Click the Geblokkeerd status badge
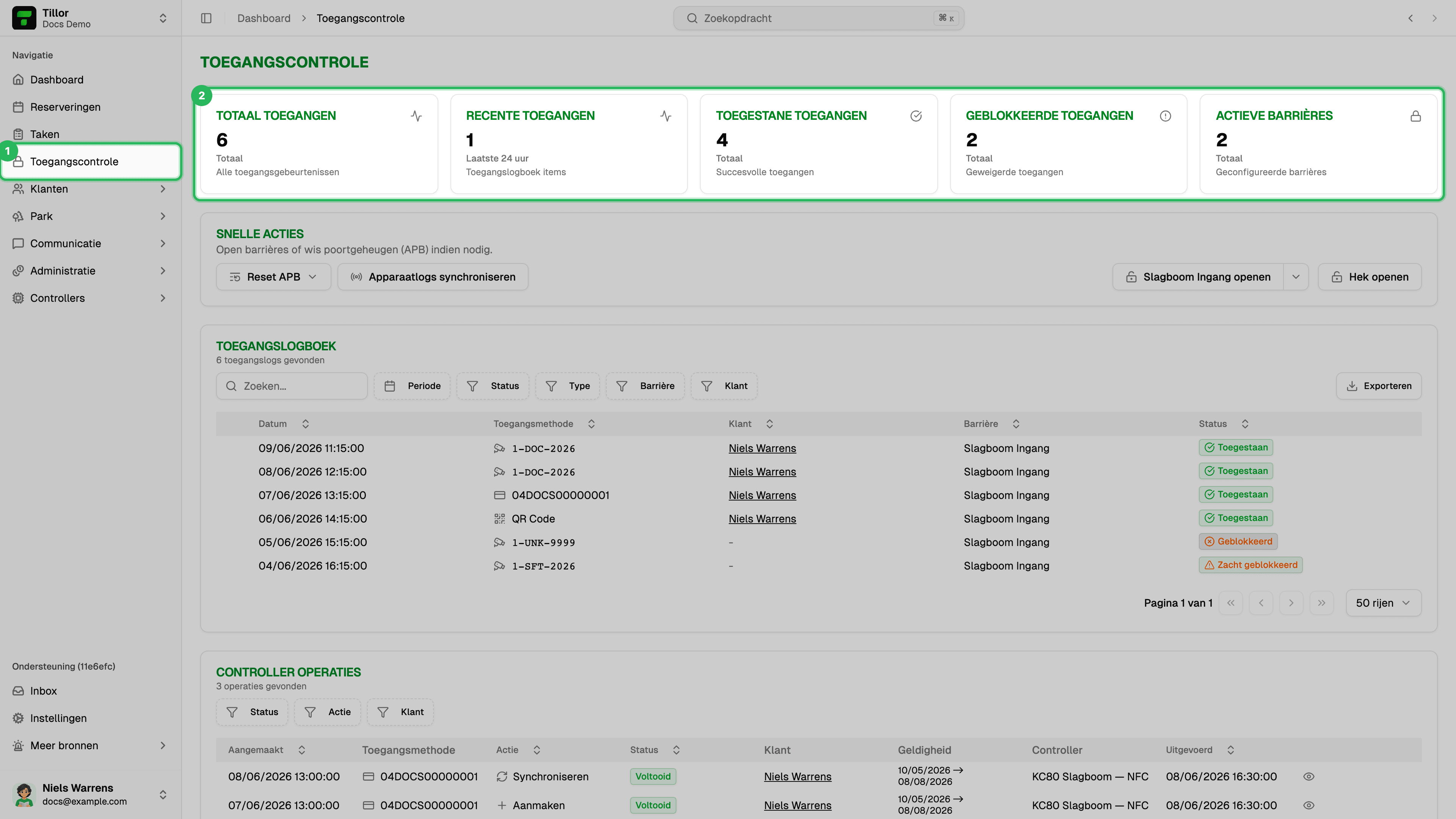The width and height of the screenshot is (1456, 819). [1238, 541]
